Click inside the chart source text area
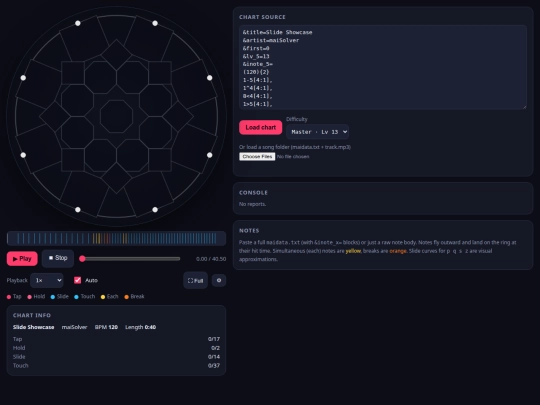Image resolution: width=540 pixels, height=405 pixels. [383, 67]
